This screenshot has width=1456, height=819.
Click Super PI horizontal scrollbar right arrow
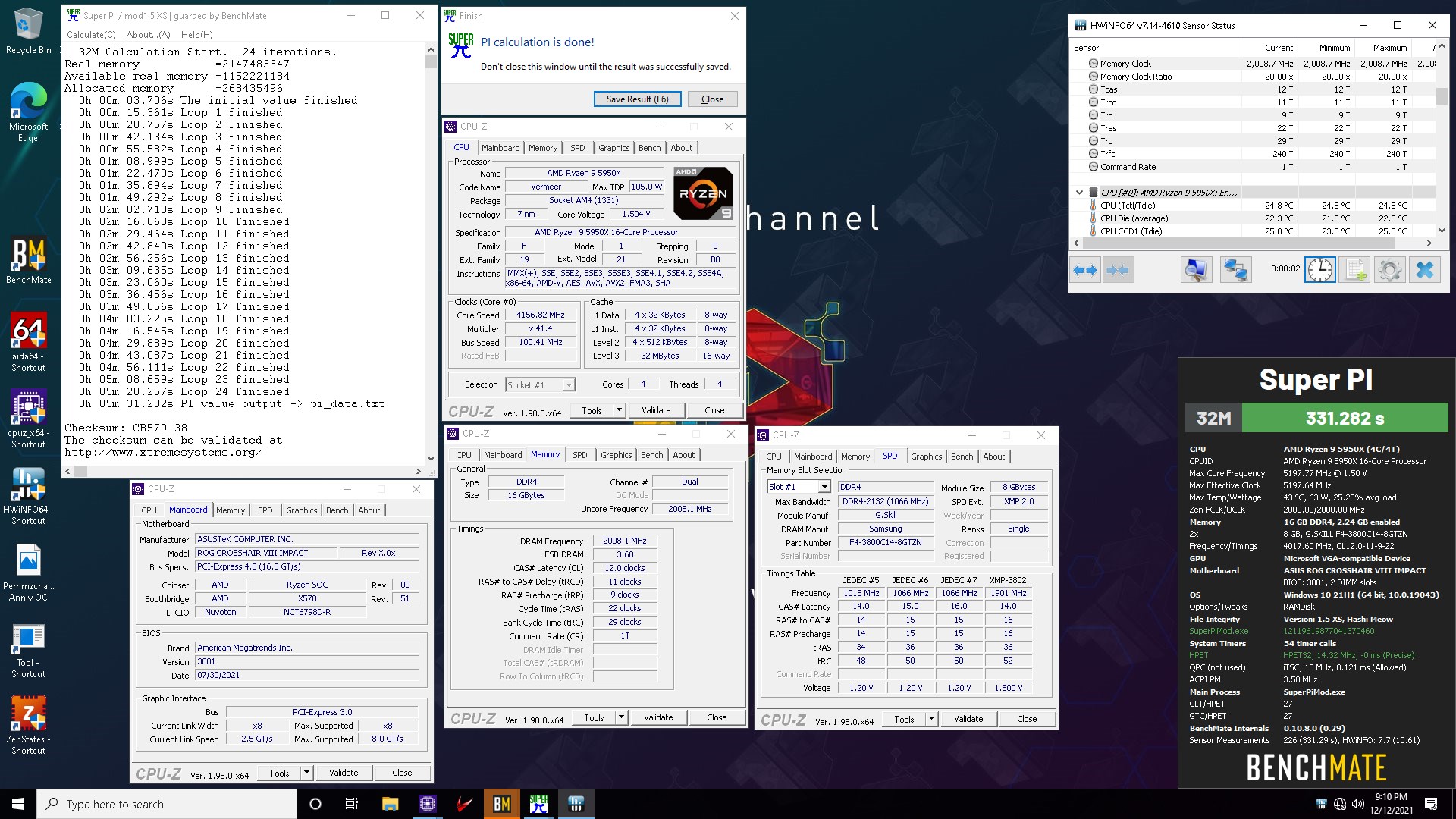(418, 471)
